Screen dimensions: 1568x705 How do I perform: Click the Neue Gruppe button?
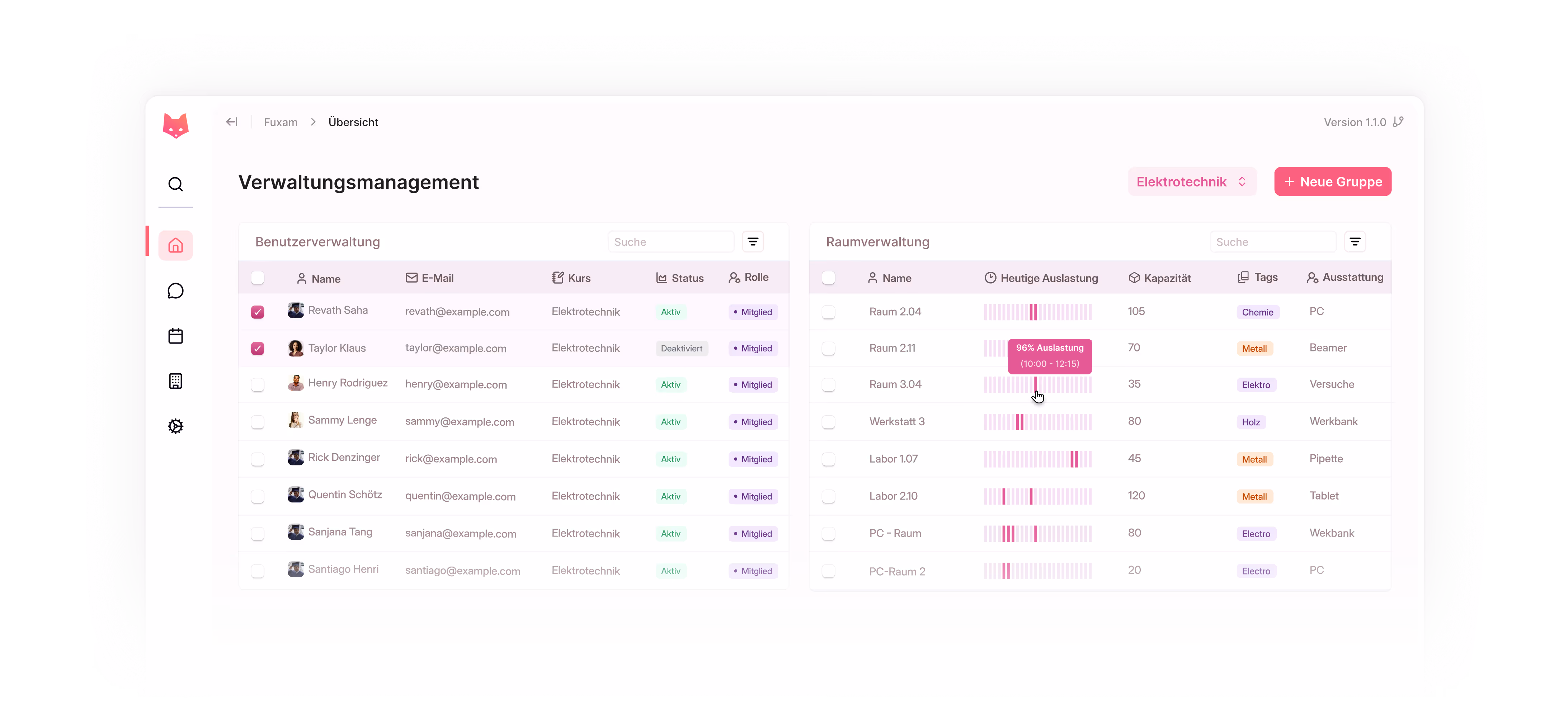(1332, 182)
